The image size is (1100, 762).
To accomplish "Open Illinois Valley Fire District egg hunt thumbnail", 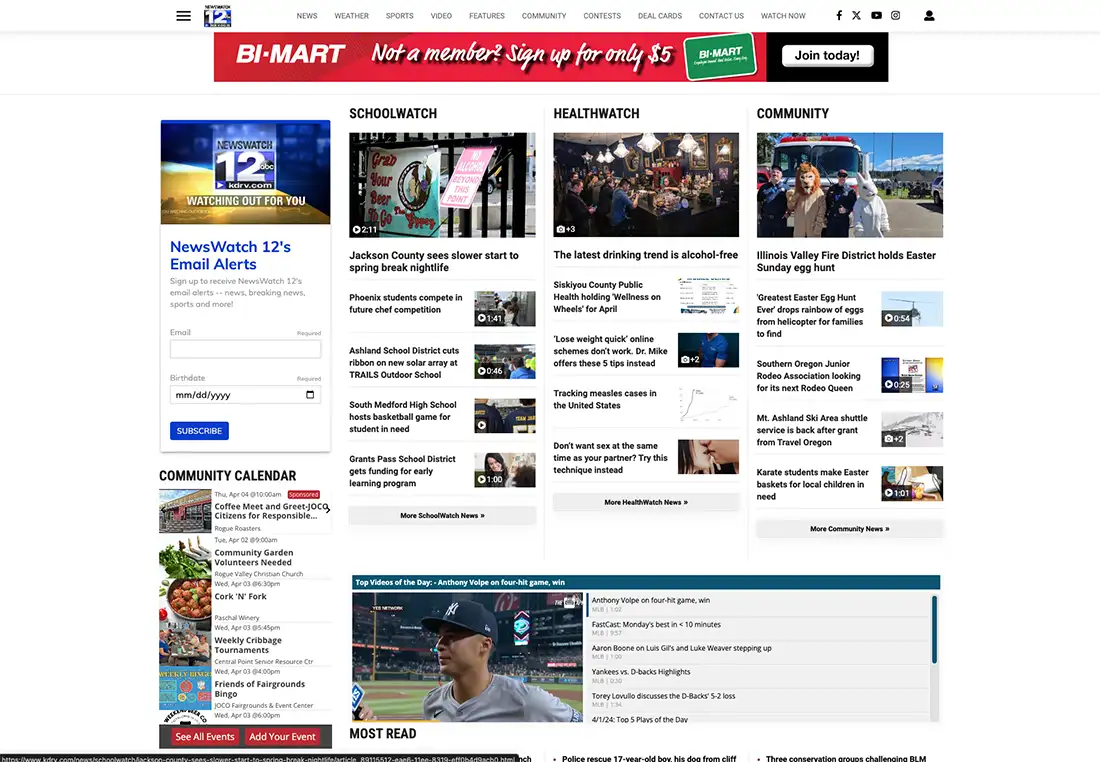I will (850, 185).
